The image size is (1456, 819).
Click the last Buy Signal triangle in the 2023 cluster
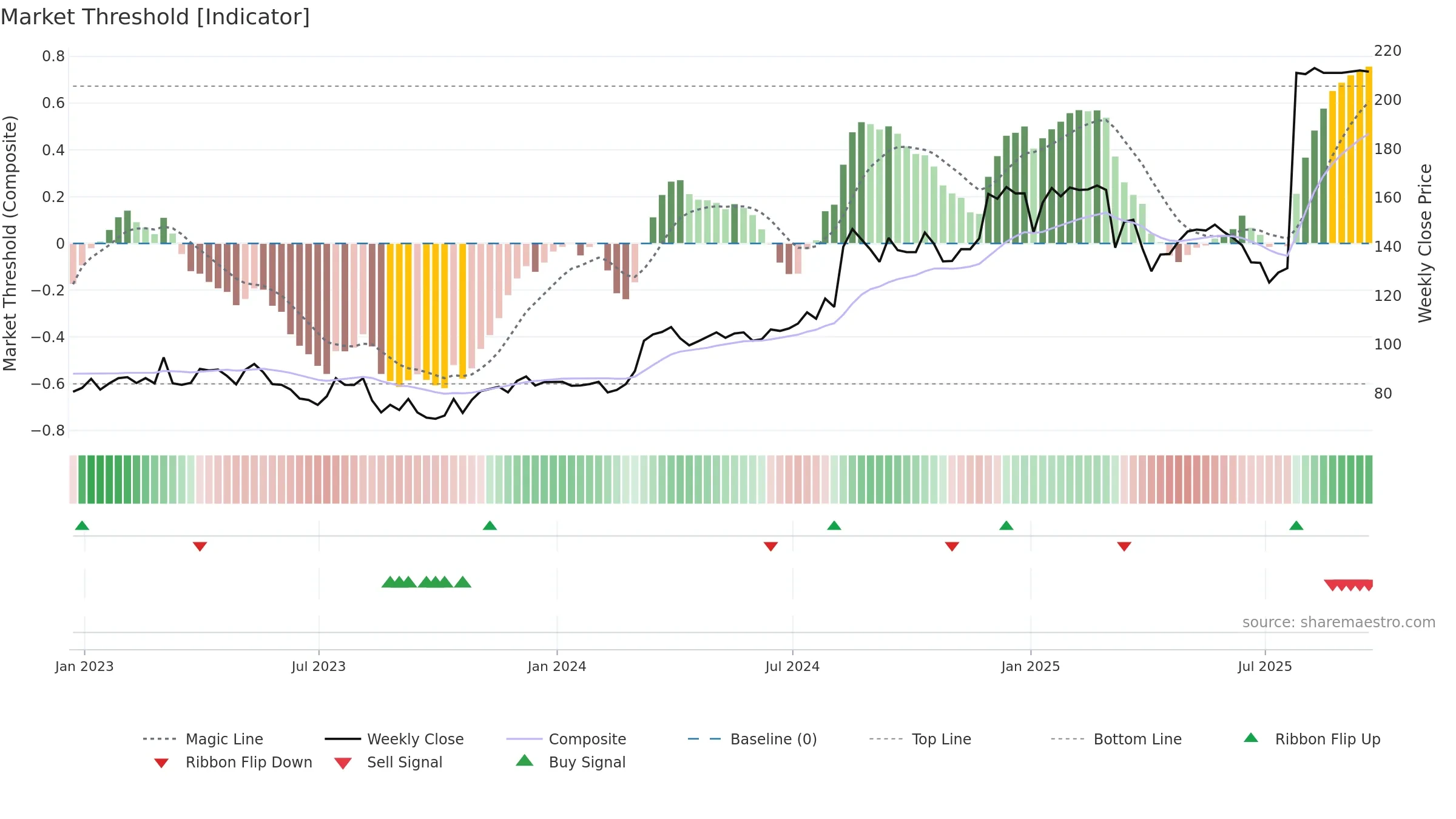click(463, 582)
